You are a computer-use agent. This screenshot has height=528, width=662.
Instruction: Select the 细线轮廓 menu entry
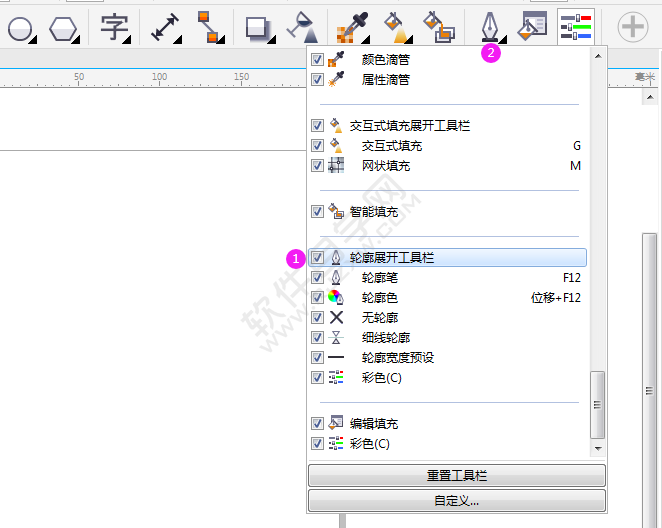pyautogui.click(x=447, y=337)
